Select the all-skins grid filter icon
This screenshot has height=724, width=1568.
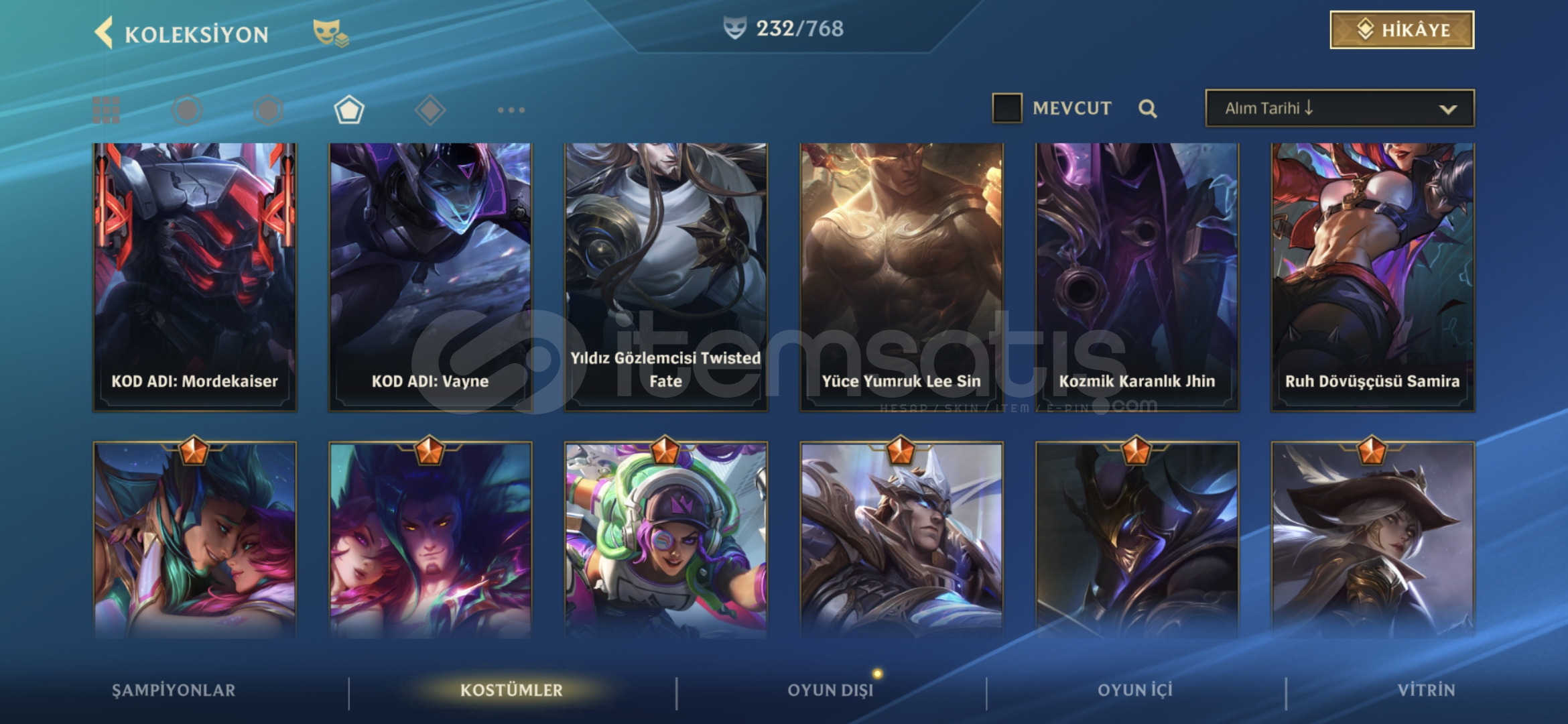107,110
